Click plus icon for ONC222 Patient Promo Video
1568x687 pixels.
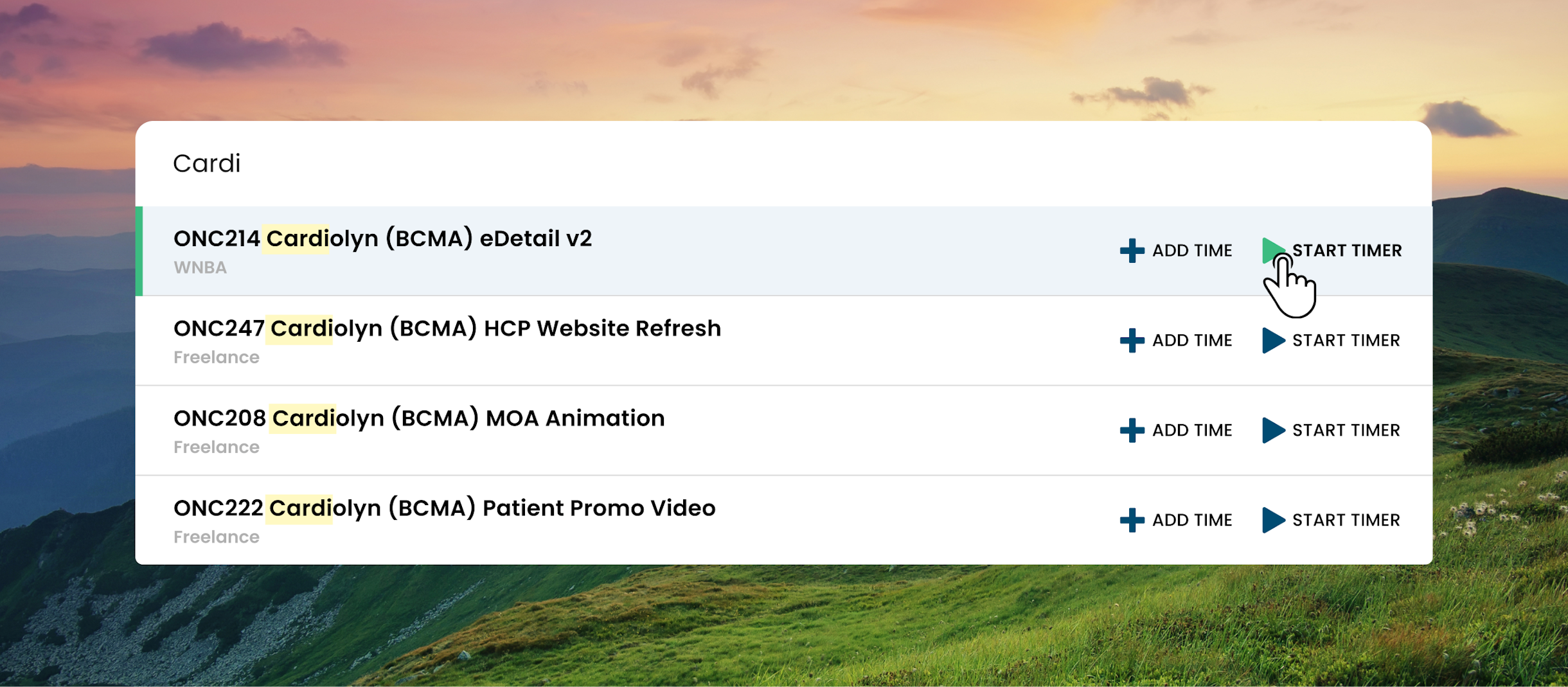click(1132, 521)
